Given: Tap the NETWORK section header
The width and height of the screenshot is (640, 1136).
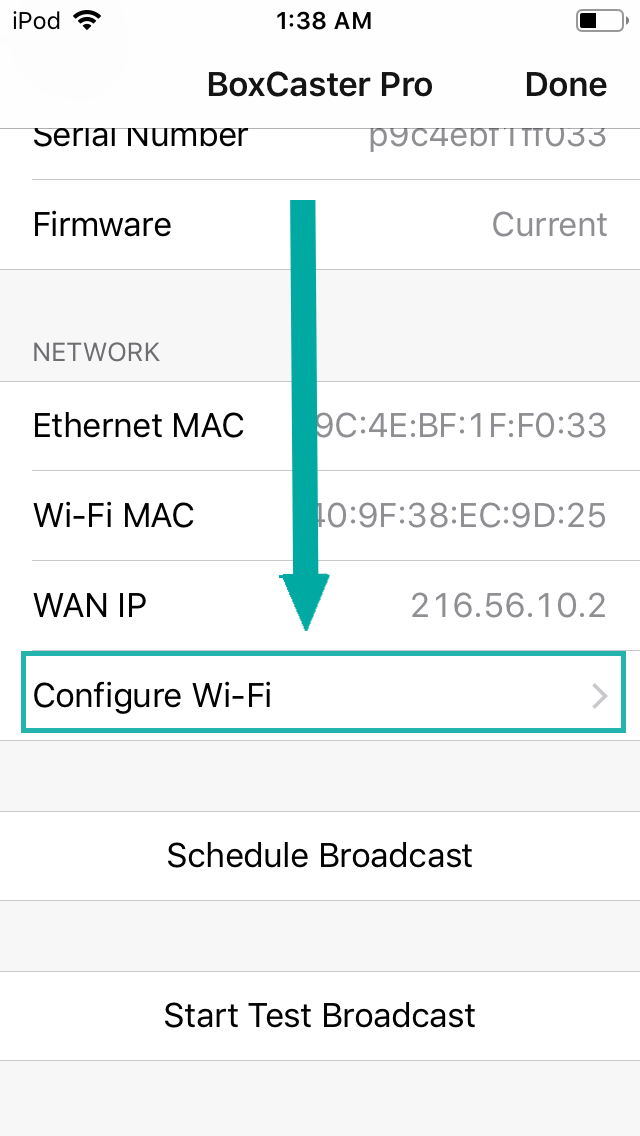Looking at the screenshot, I should (x=96, y=352).
